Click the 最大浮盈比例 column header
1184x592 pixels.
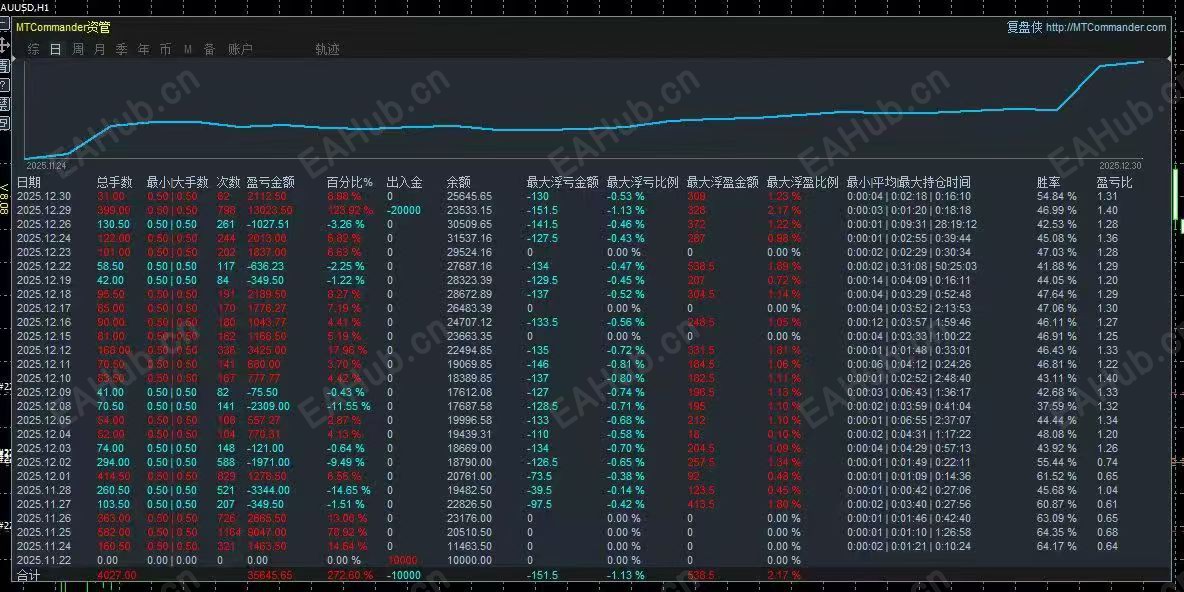pos(803,182)
